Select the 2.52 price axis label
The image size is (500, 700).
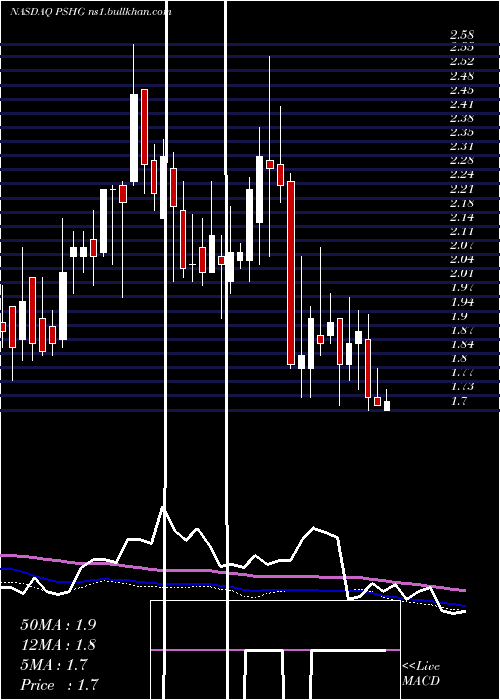(x=462, y=62)
